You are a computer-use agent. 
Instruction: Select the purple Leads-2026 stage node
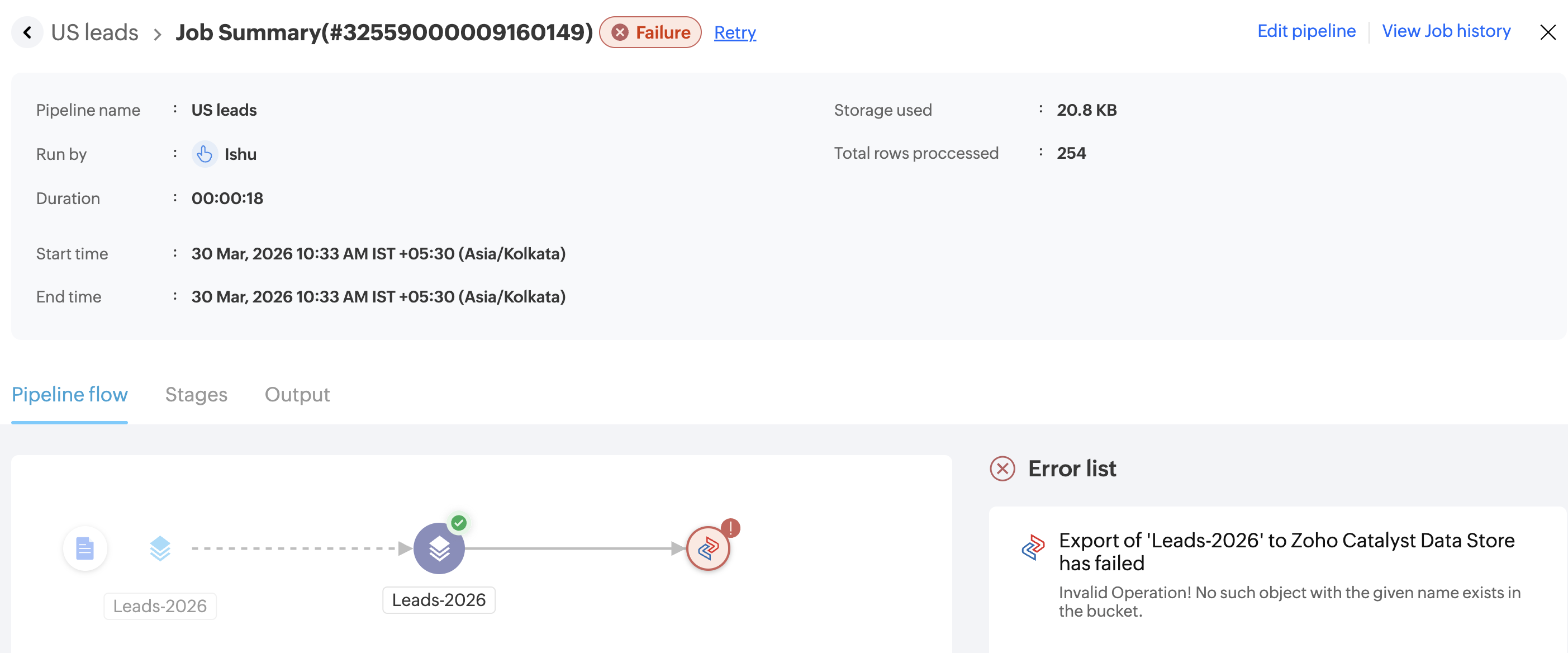[439, 548]
